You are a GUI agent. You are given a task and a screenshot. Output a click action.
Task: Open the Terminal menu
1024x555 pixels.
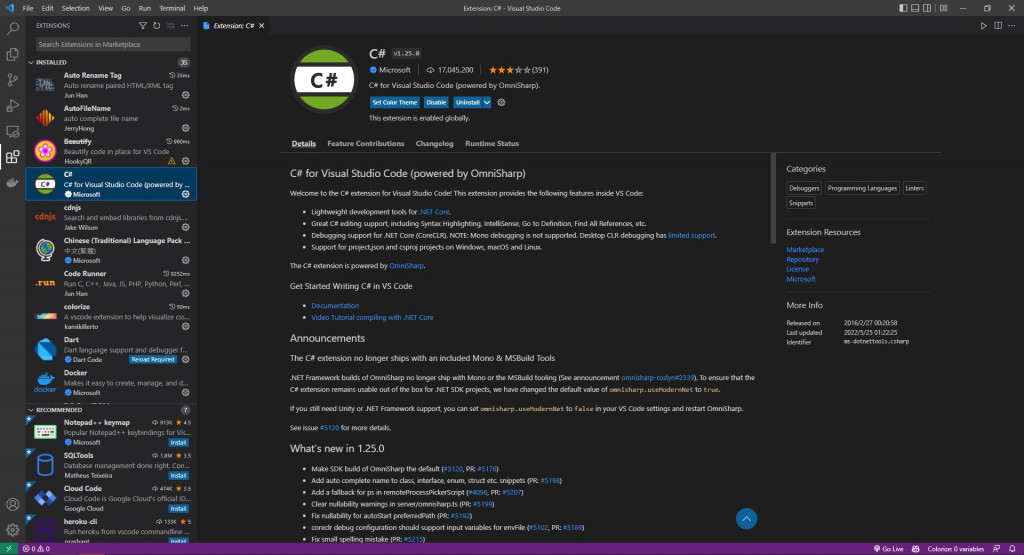(172, 8)
